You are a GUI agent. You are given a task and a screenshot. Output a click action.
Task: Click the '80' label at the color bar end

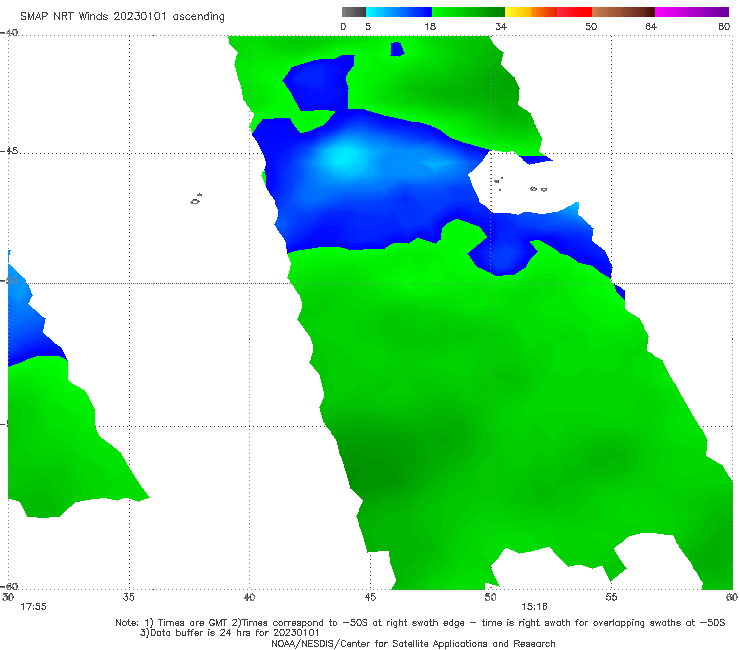click(724, 27)
